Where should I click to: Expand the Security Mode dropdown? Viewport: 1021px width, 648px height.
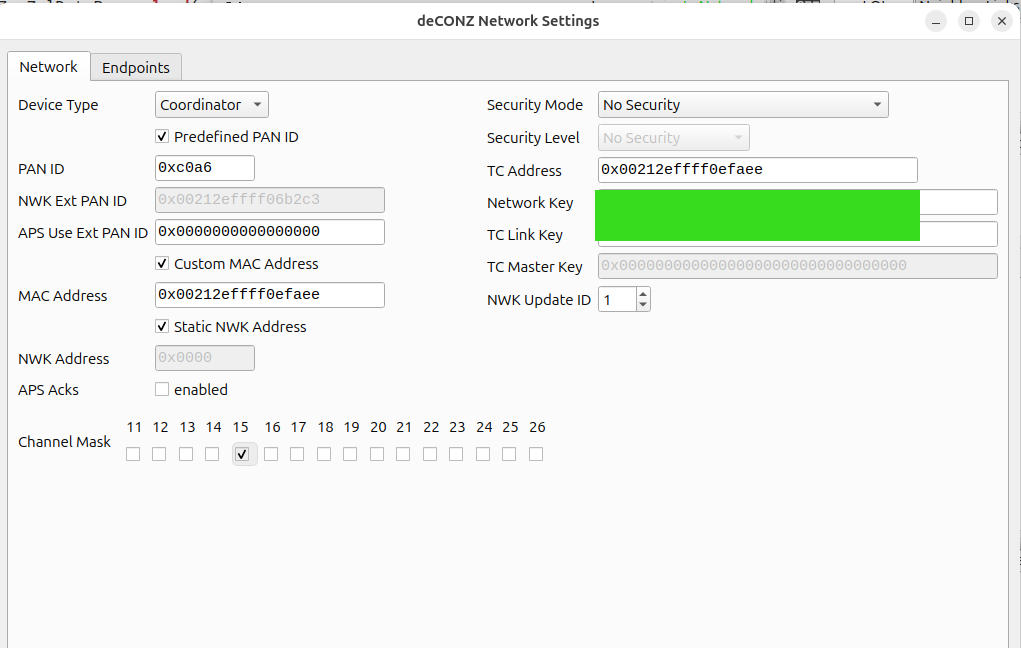coord(743,105)
